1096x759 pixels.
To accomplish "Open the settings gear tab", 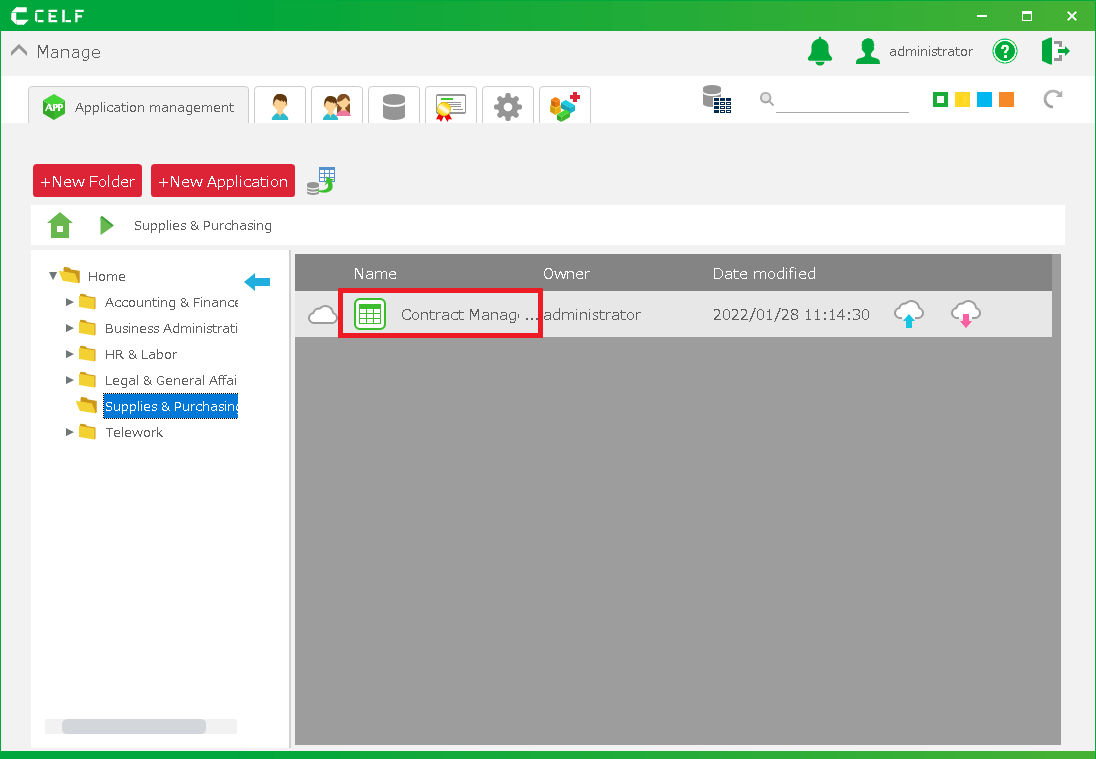I will click(507, 106).
